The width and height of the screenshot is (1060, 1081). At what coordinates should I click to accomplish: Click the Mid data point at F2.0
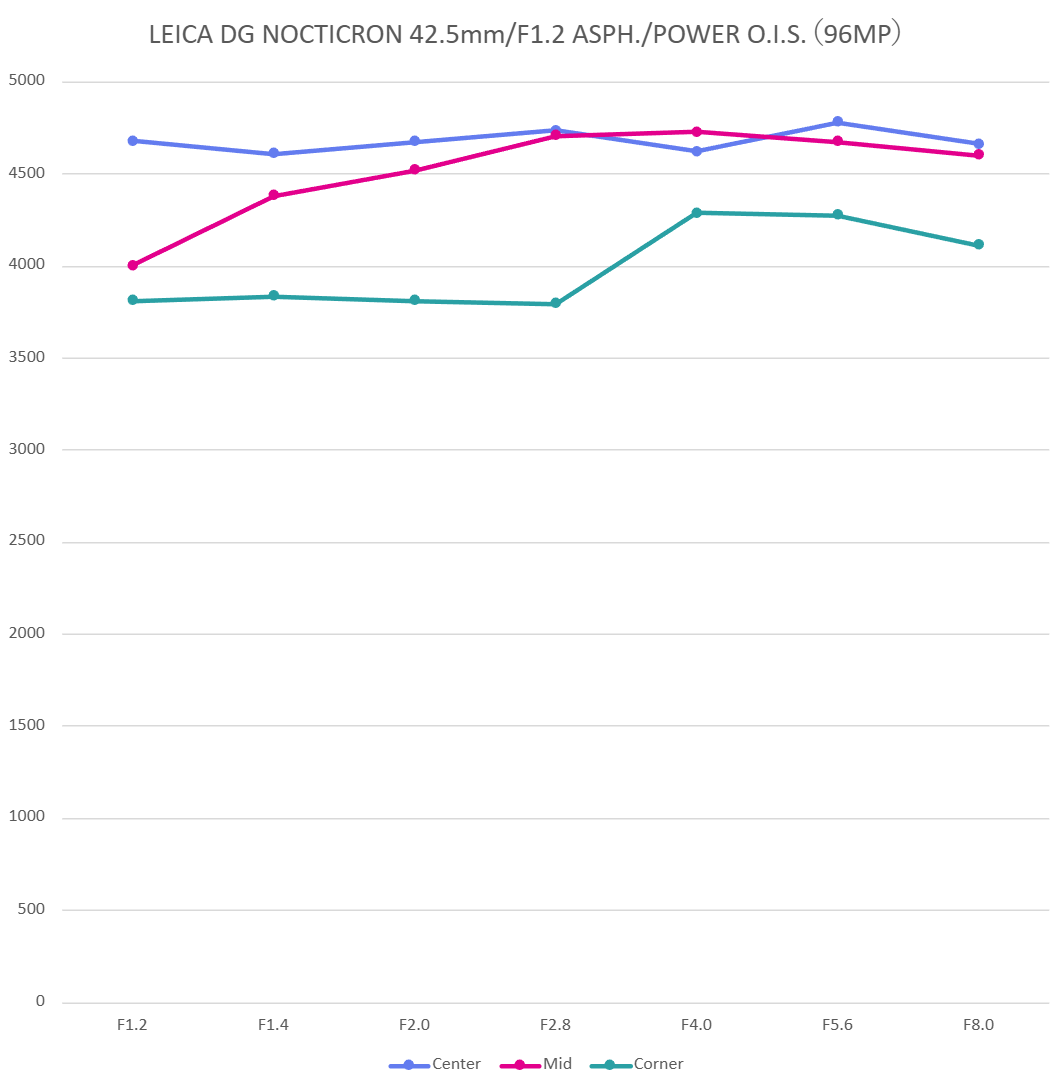pos(414,170)
